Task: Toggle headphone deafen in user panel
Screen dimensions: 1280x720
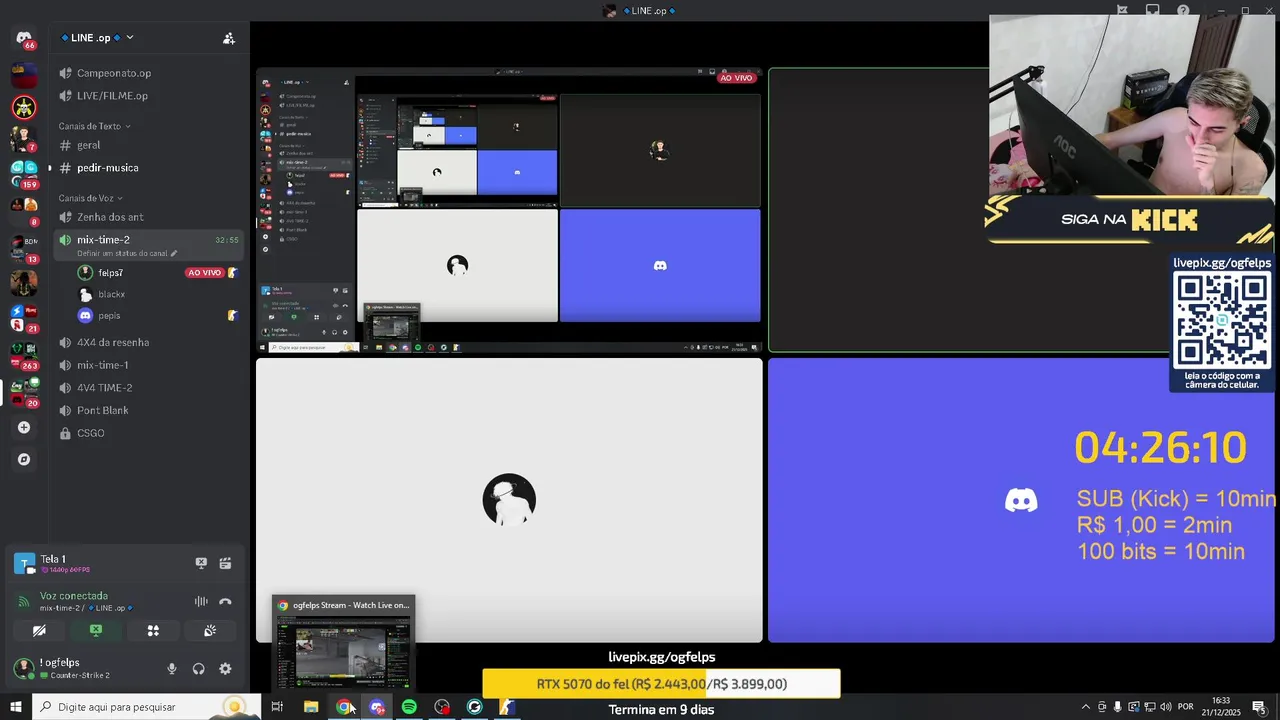Action: pyautogui.click(x=198, y=669)
